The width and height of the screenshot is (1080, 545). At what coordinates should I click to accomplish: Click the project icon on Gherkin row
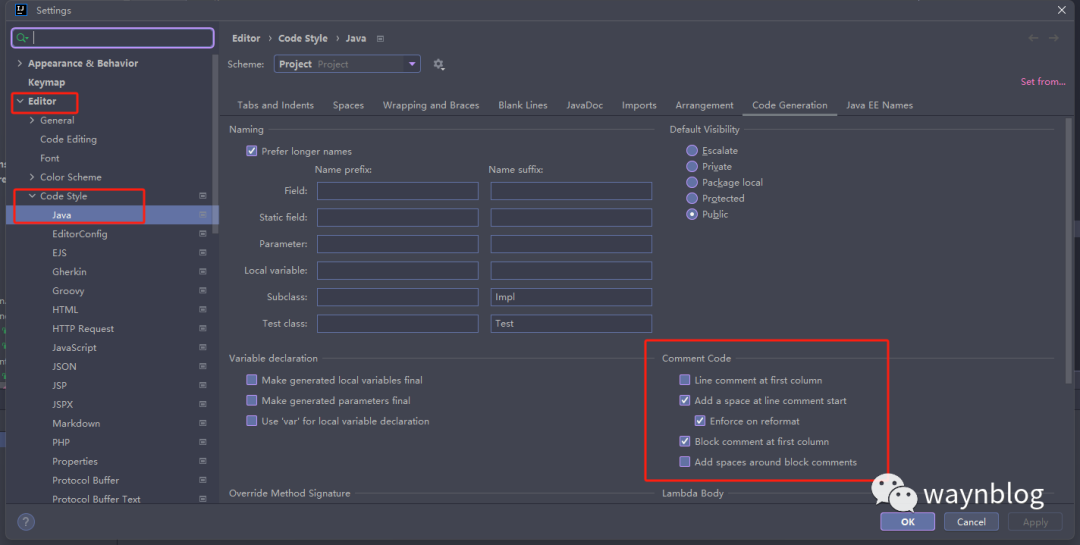(202, 271)
